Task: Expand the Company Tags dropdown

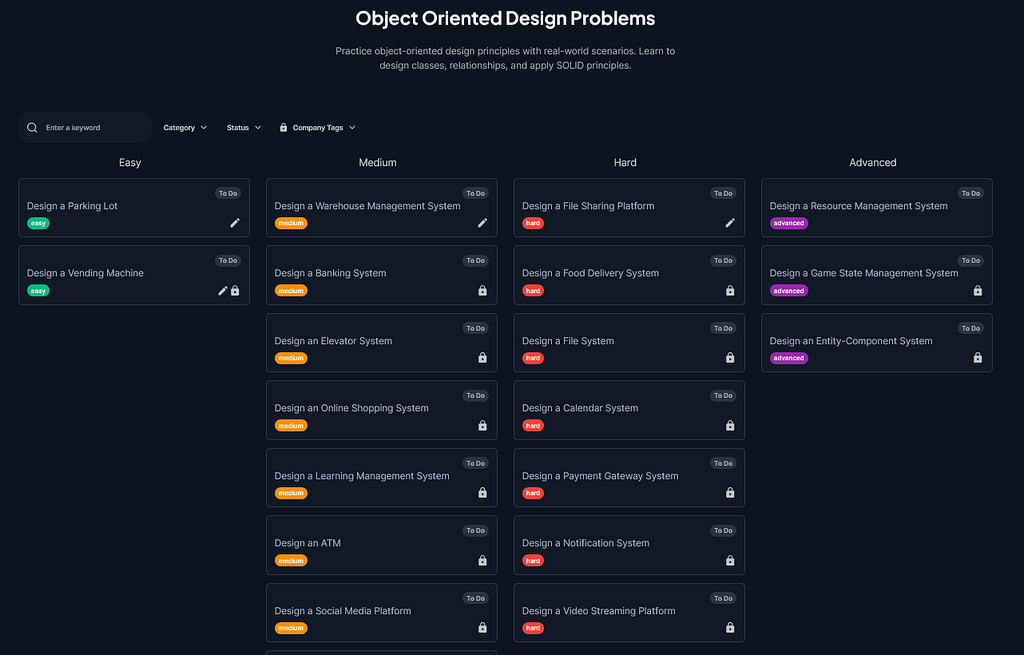Action: pyautogui.click(x=317, y=128)
